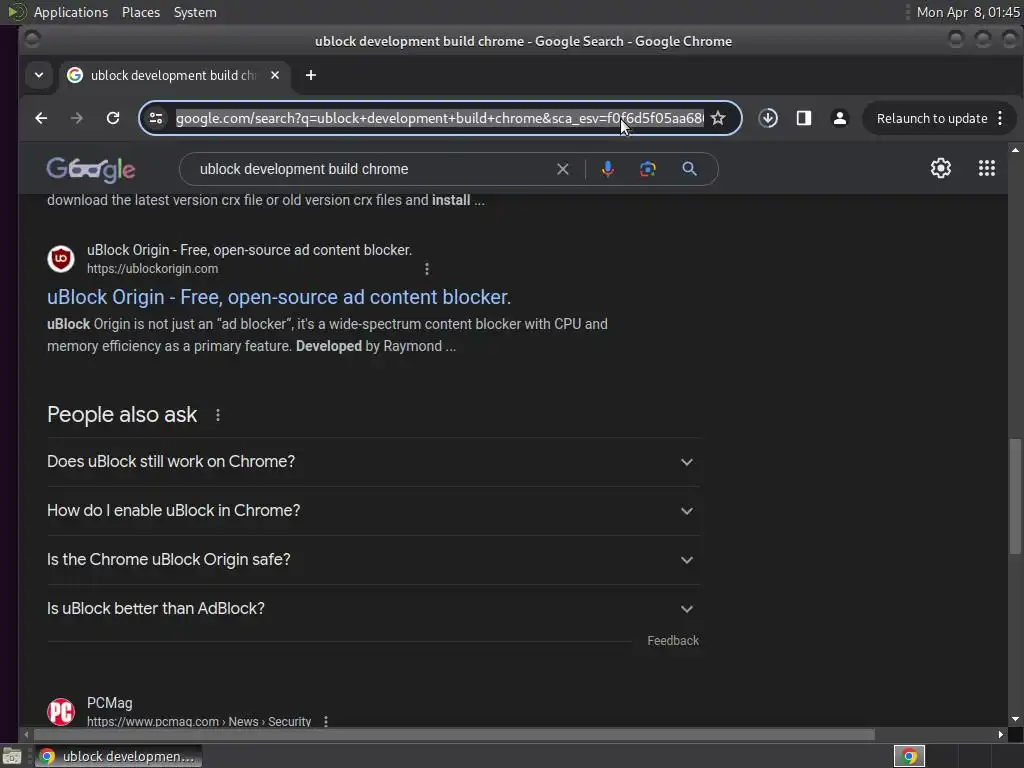Open Google quick settings gear
This screenshot has height=768, width=1024.
[940, 168]
